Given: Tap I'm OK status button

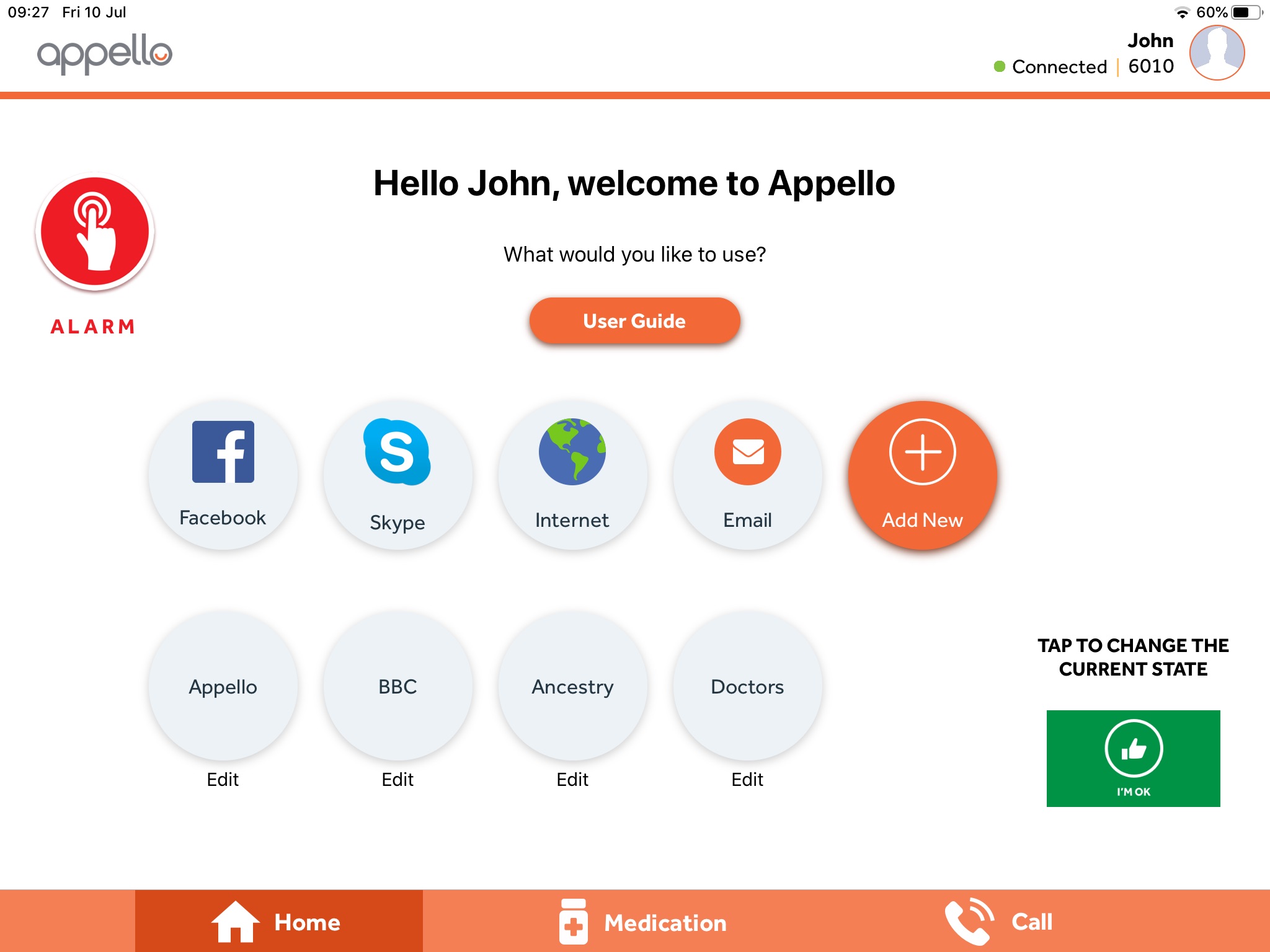Looking at the screenshot, I should 1134,758.
